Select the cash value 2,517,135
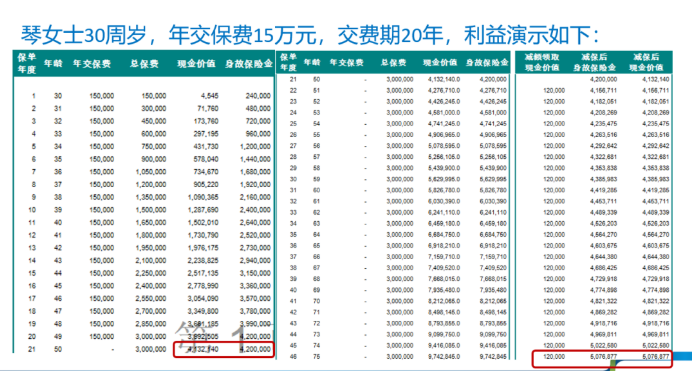Image resolution: width=694 pixels, height=388 pixels. 203,273
